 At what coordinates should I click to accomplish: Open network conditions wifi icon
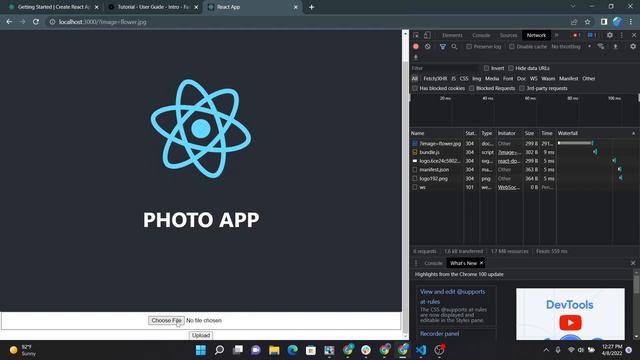click(601, 47)
